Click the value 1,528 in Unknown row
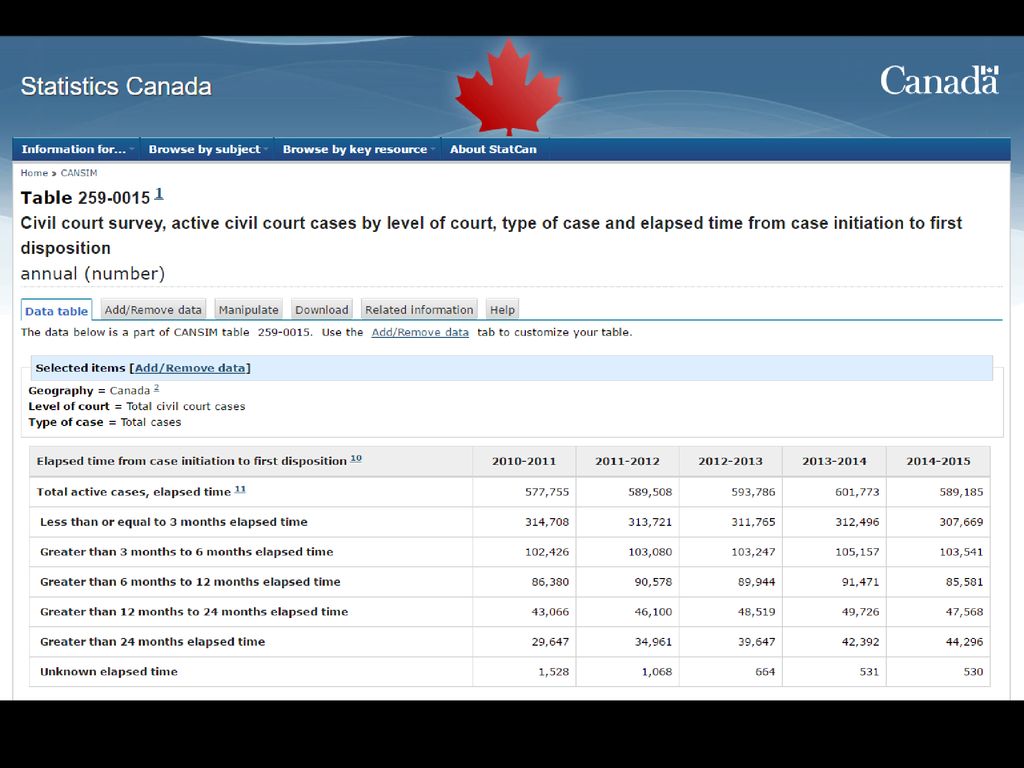Screen dimensions: 1024x768 [x=554, y=672]
